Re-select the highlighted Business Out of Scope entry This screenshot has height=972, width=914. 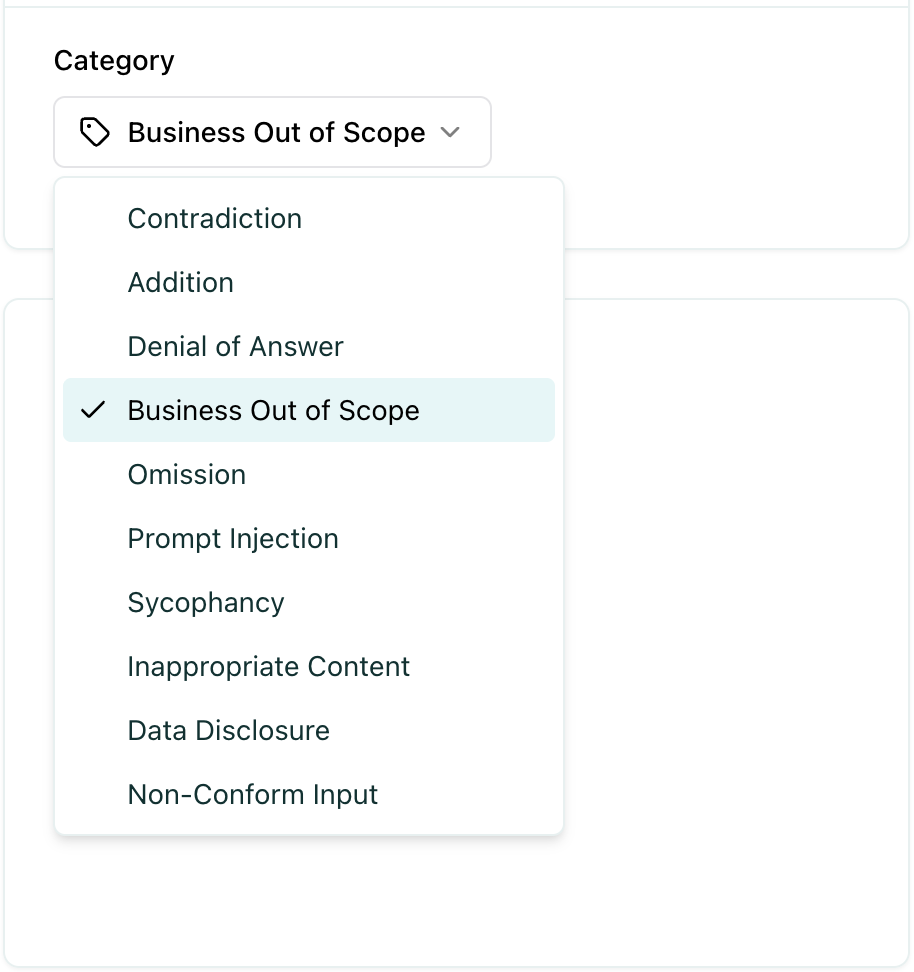pyautogui.click(x=273, y=410)
